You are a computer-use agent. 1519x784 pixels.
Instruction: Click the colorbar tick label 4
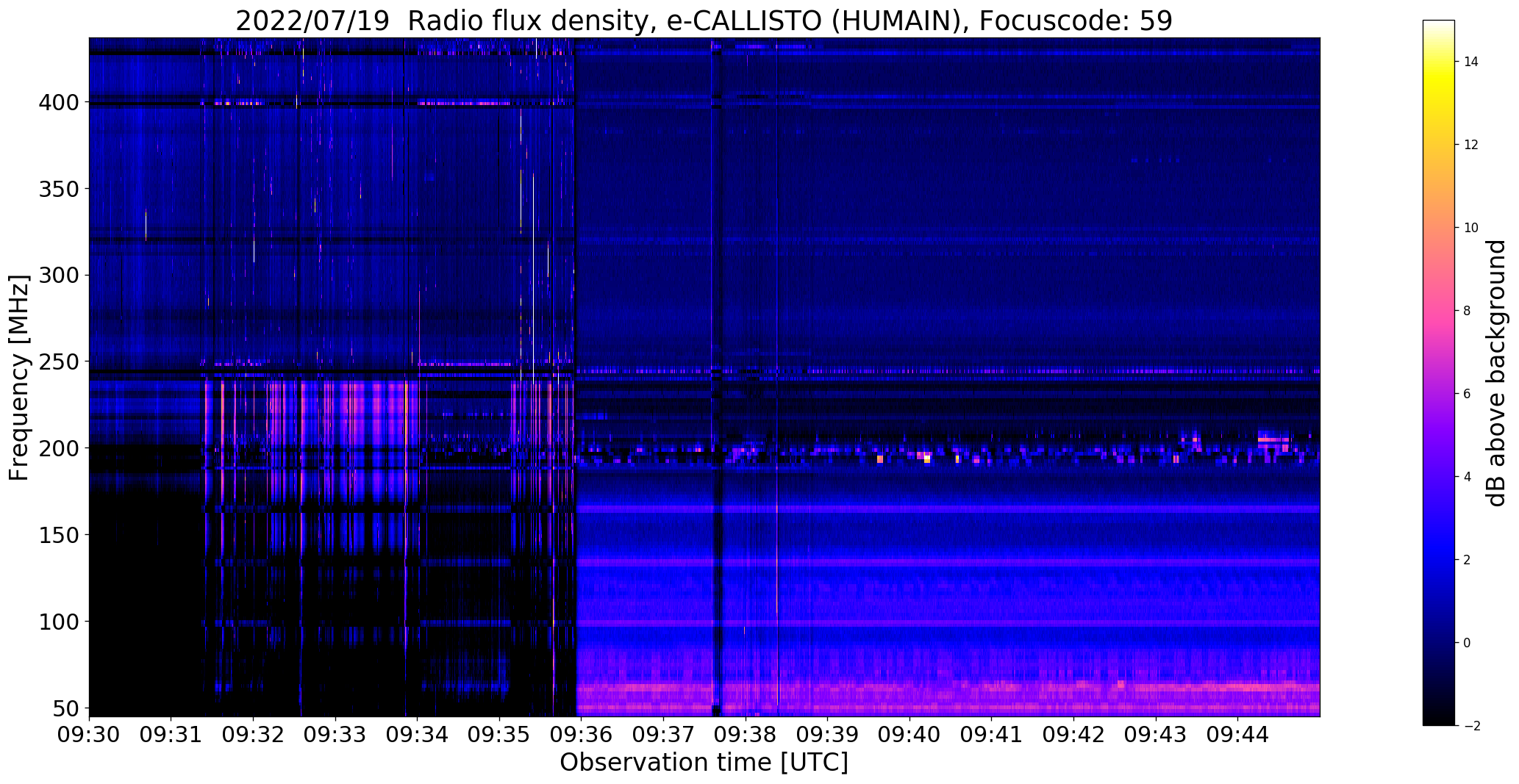click(x=1467, y=477)
